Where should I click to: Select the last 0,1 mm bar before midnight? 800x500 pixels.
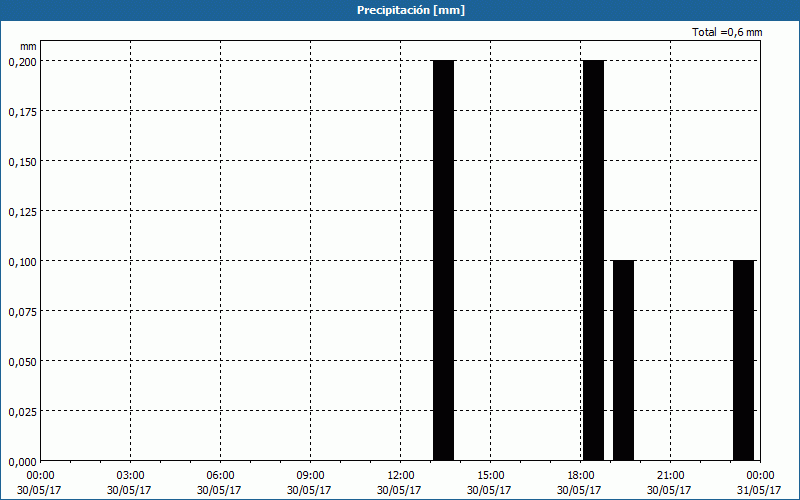click(743, 361)
